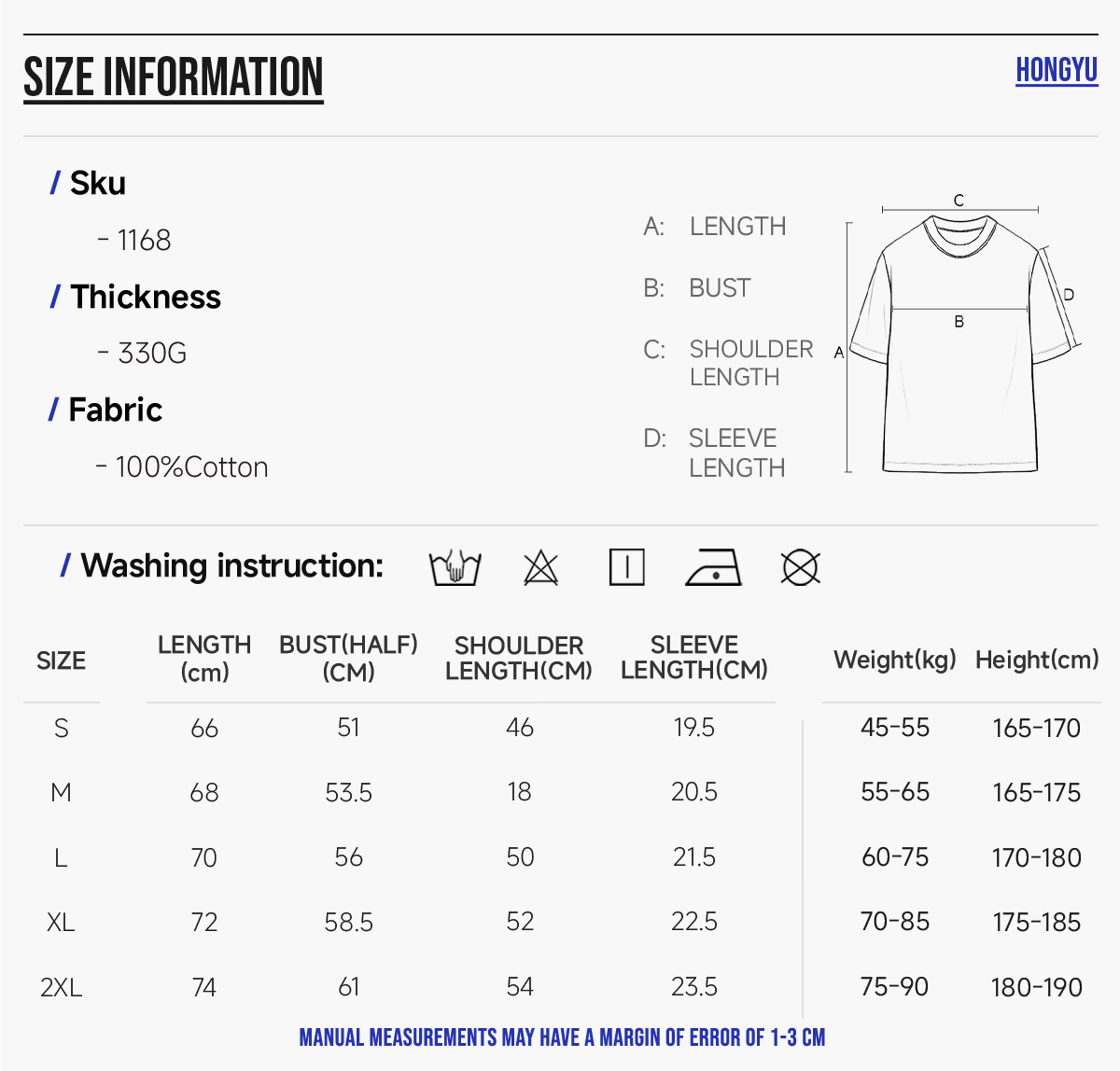
Task: Click weight range 70-85
Action: (895, 922)
